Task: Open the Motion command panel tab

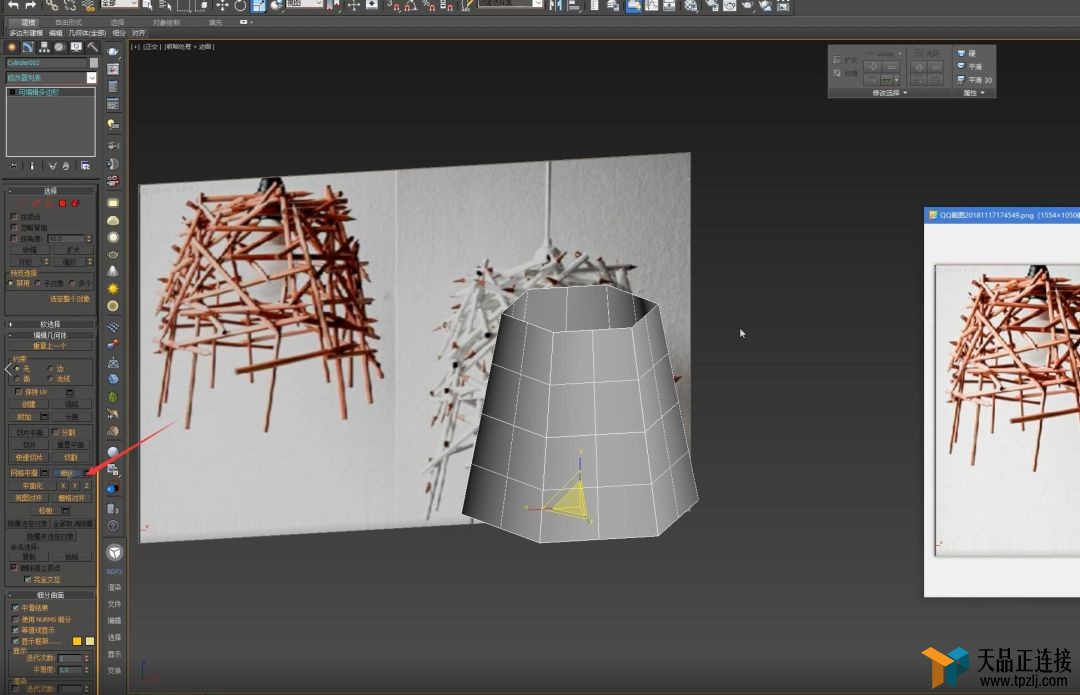Action: tap(59, 47)
